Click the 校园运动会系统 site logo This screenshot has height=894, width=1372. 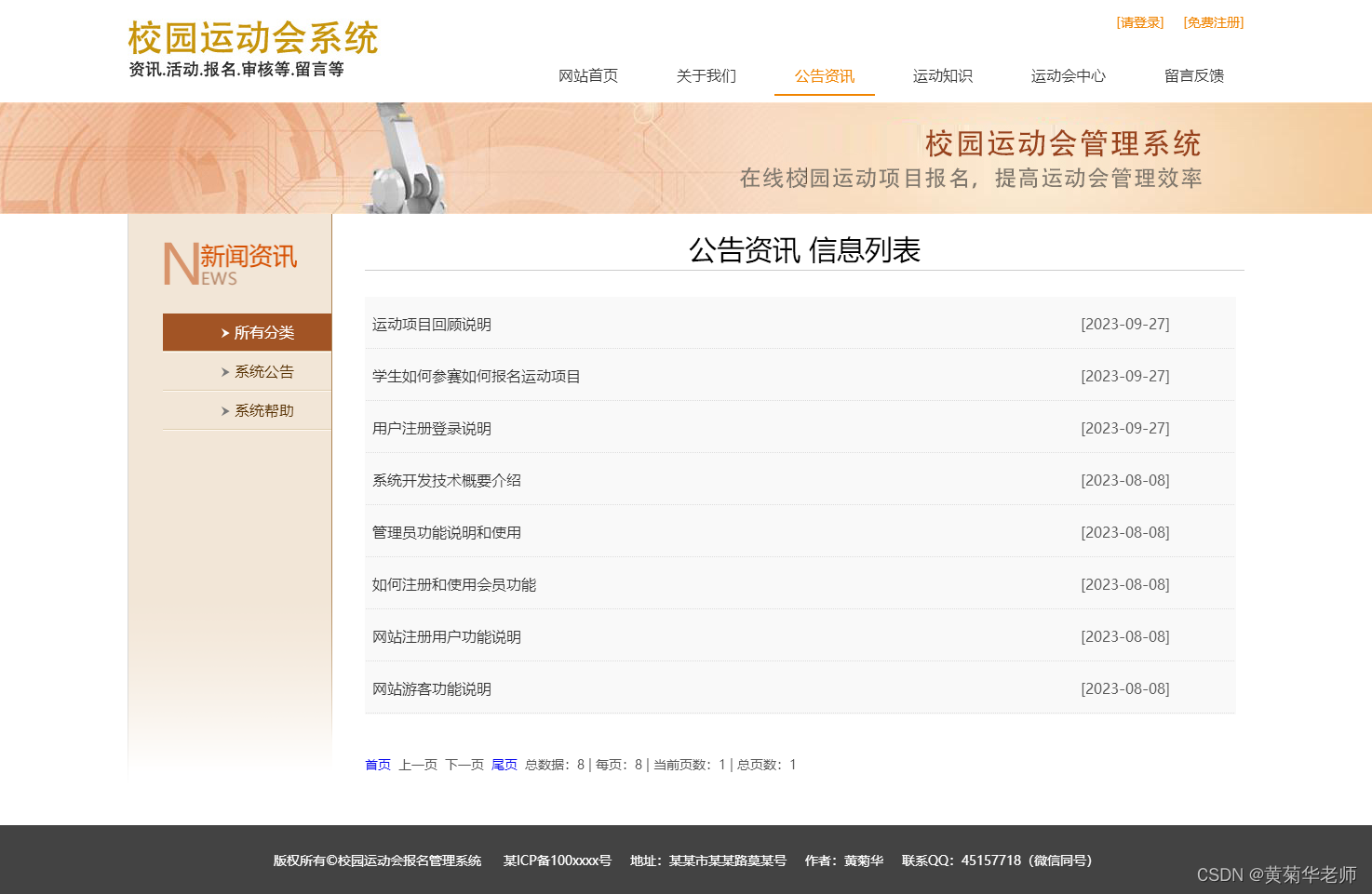pos(252,48)
